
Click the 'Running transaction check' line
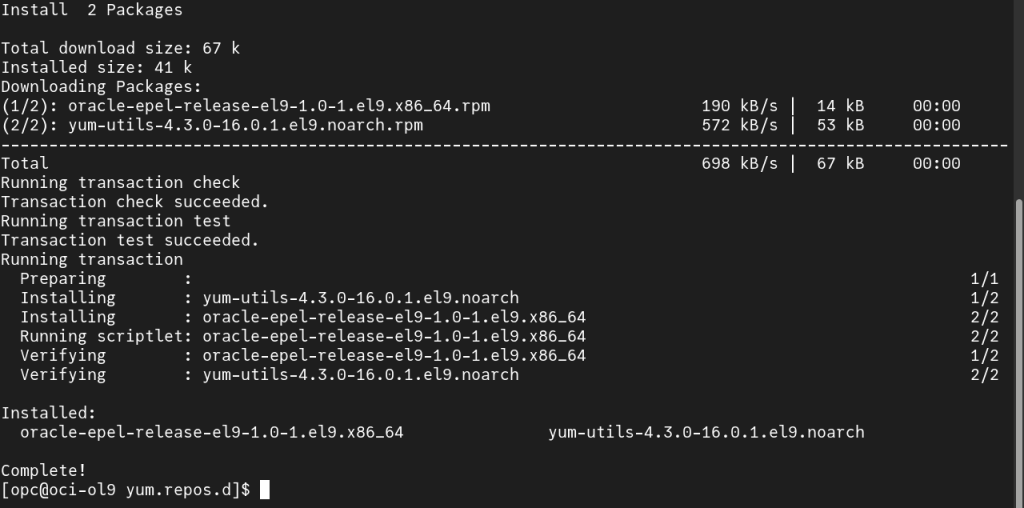[120, 182]
